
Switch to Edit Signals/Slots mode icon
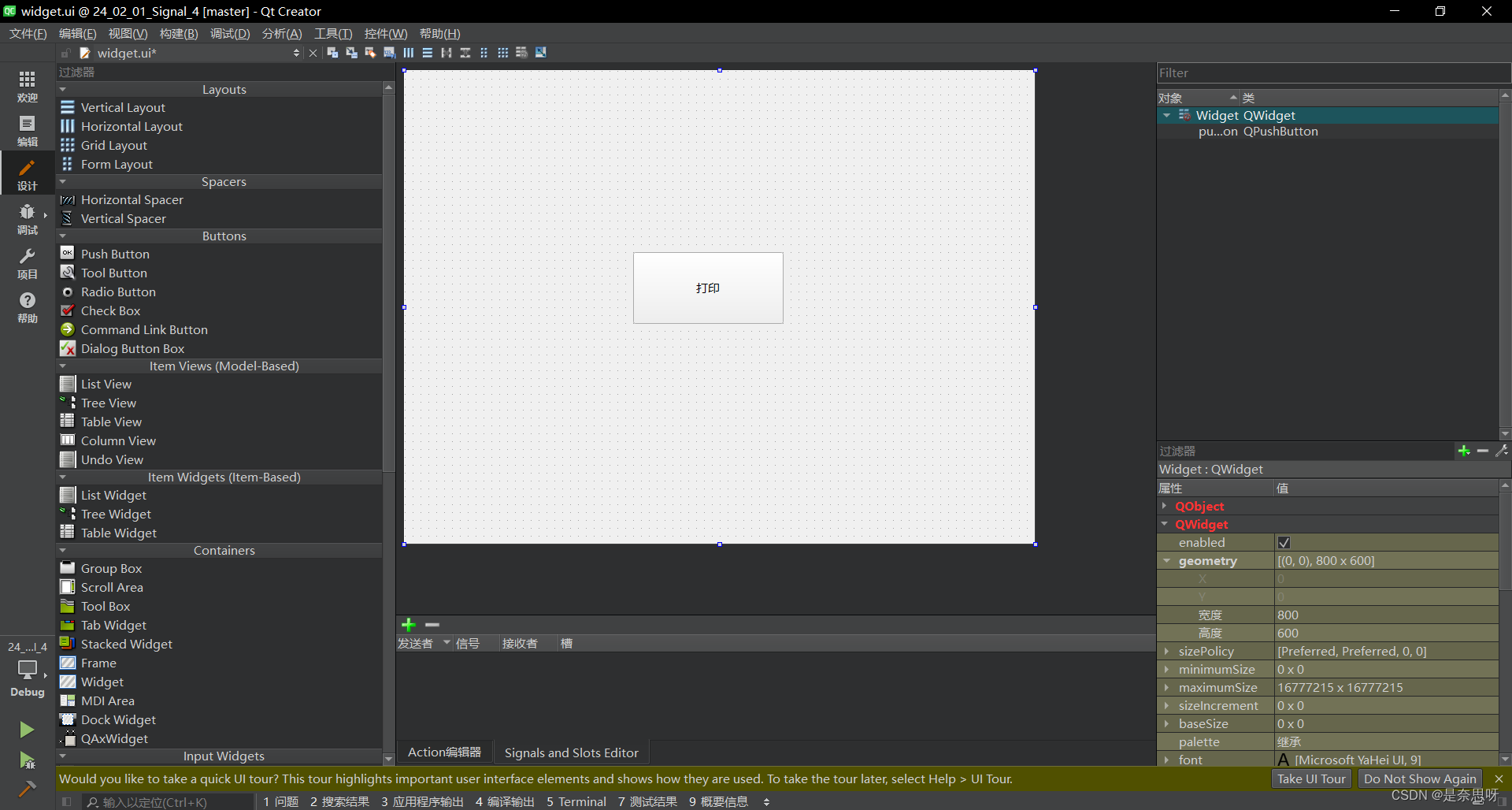(351, 53)
